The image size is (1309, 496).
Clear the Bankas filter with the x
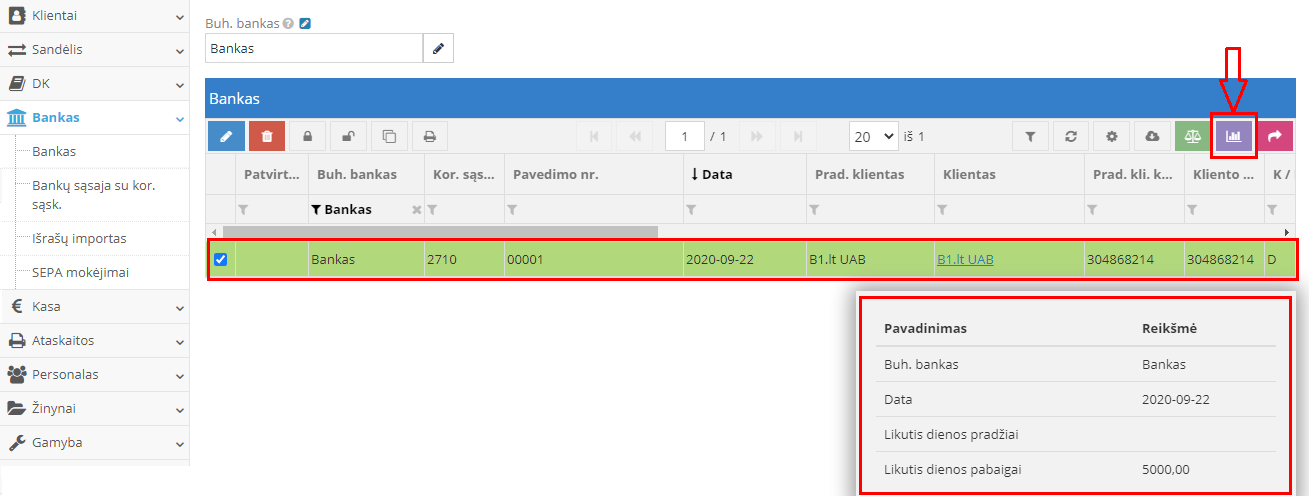(x=417, y=210)
